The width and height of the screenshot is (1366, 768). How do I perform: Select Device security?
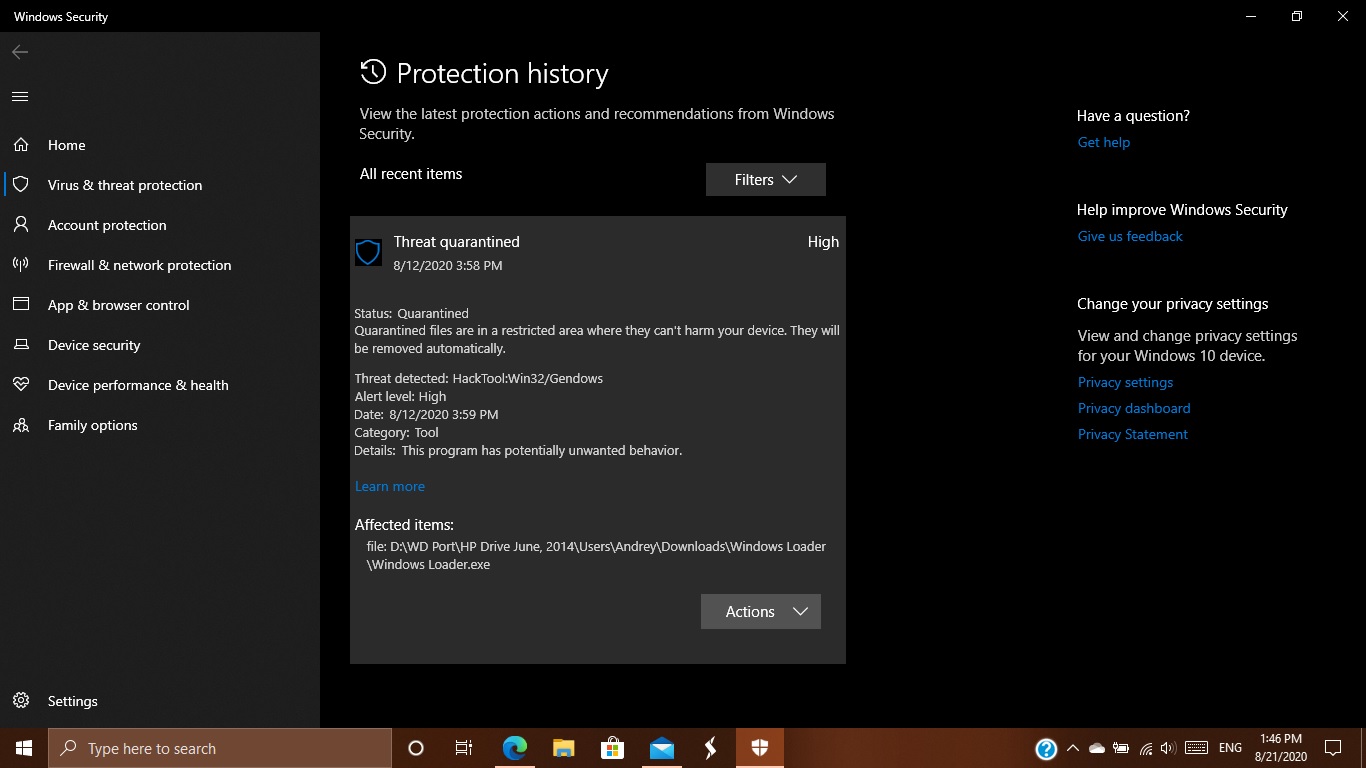coord(160,345)
